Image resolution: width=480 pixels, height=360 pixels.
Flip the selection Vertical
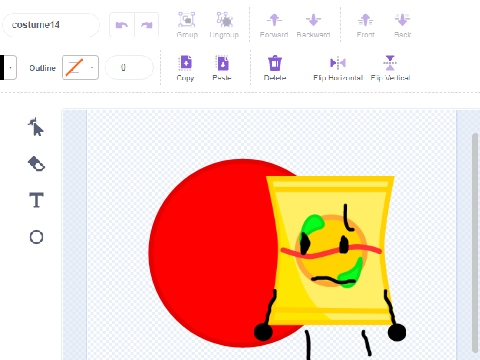coord(390,68)
